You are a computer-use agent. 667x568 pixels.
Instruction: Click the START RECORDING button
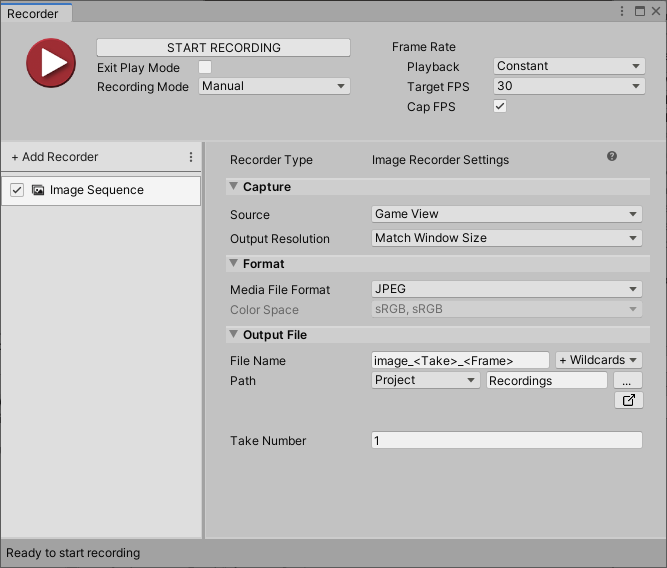click(223, 47)
